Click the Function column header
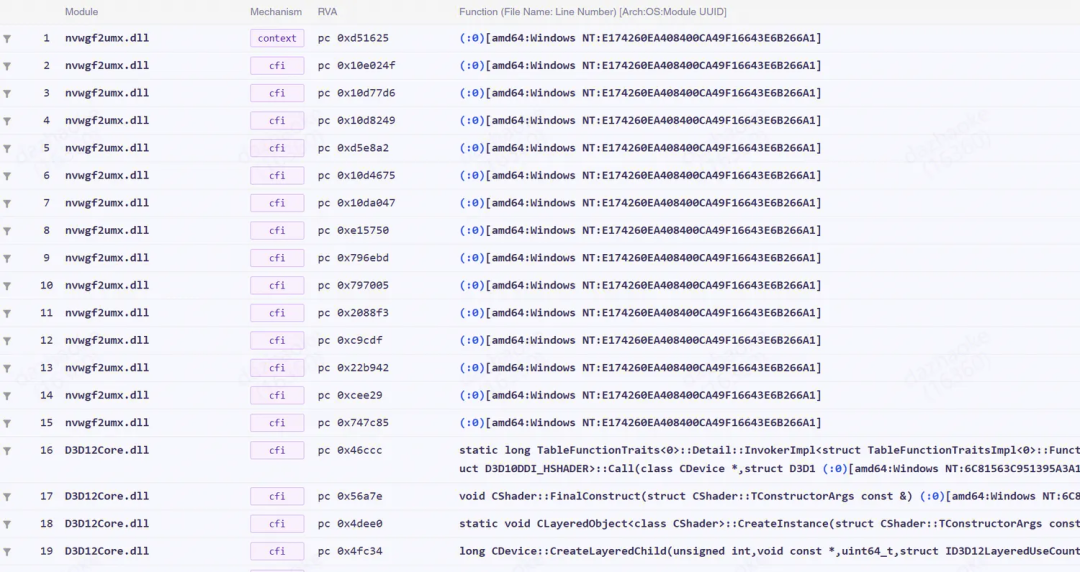Image resolution: width=1080 pixels, height=572 pixels. pyautogui.click(x=592, y=12)
